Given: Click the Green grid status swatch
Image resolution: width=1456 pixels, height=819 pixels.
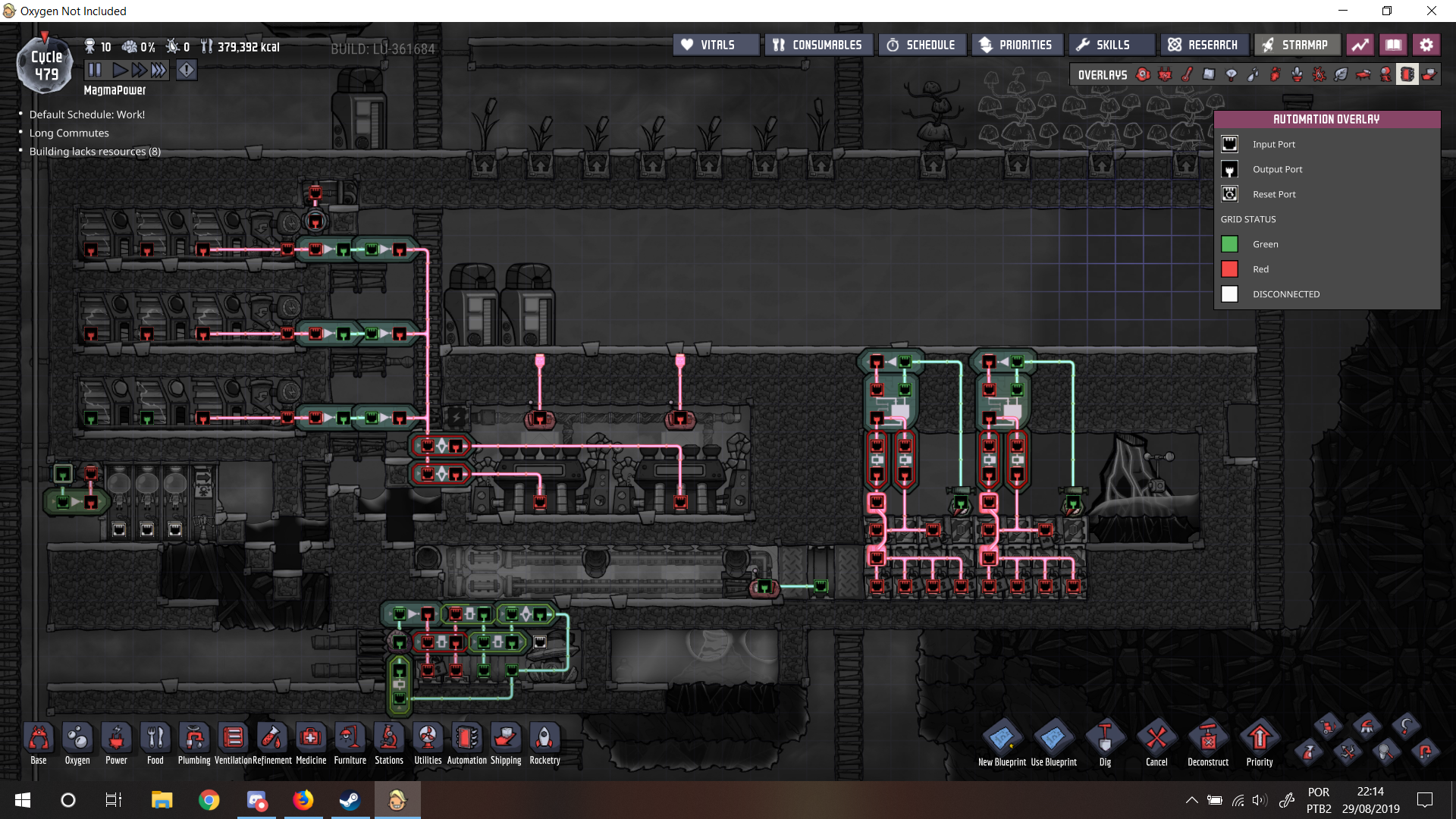Looking at the screenshot, I should click(1229, 244).
